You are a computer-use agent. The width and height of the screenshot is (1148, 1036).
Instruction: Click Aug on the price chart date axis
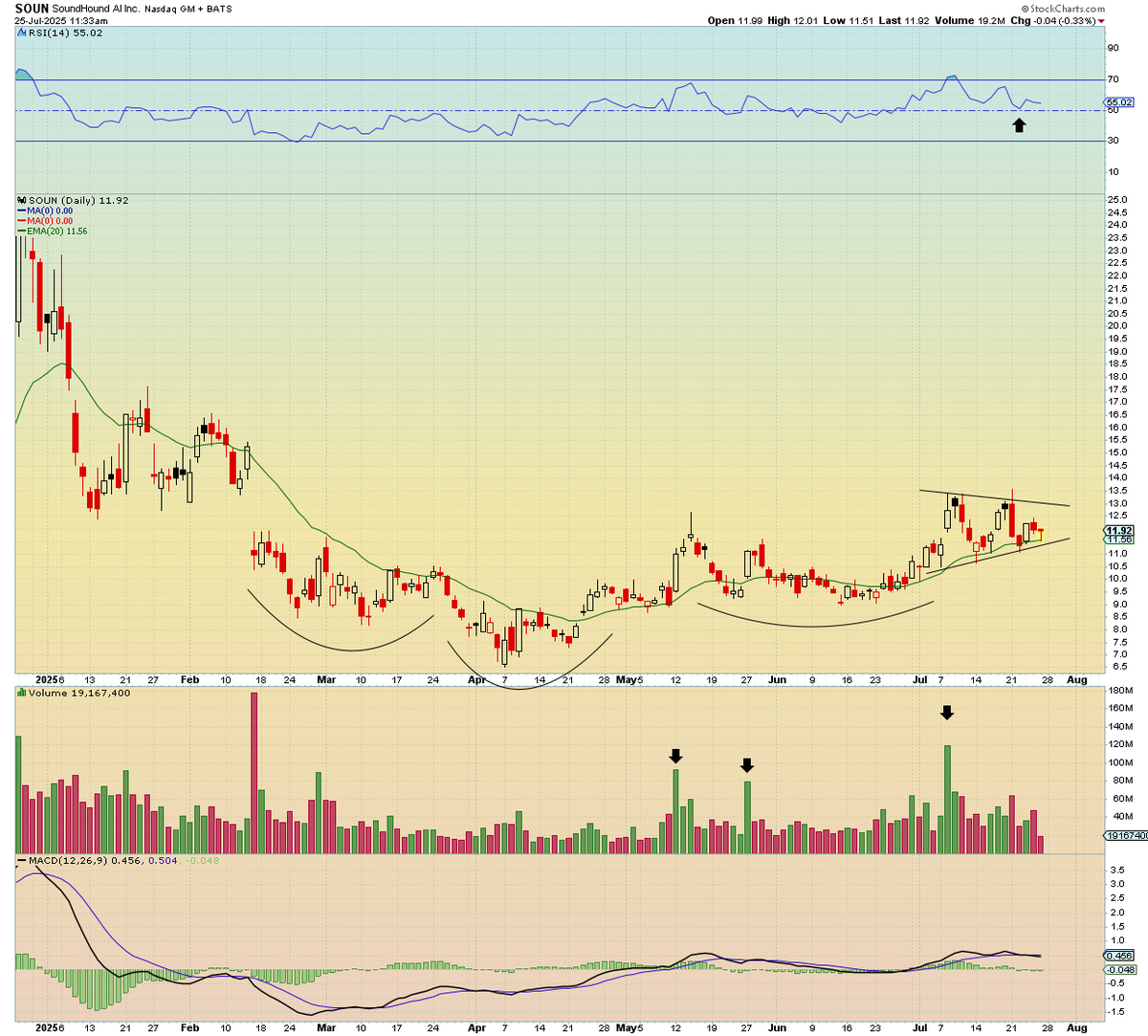(x=1077, y=680)
